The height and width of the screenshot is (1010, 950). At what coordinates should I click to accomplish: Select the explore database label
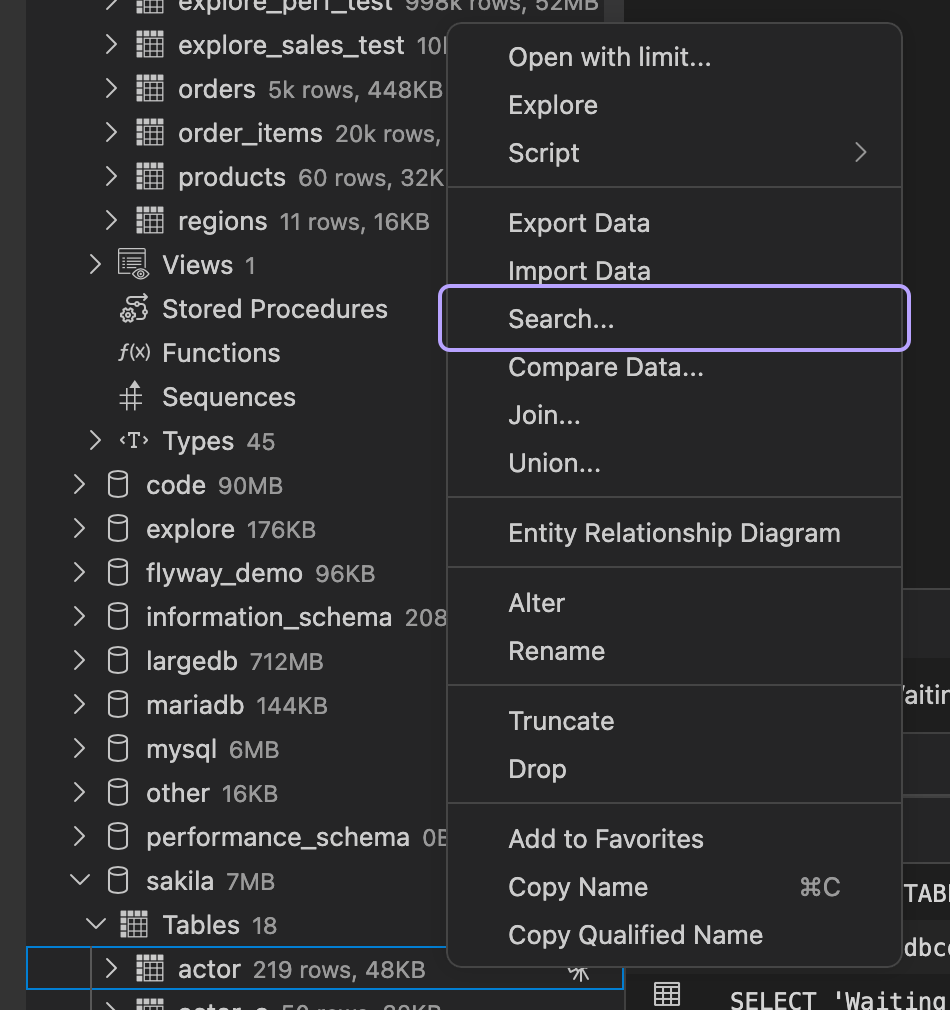tap(190, 529)
